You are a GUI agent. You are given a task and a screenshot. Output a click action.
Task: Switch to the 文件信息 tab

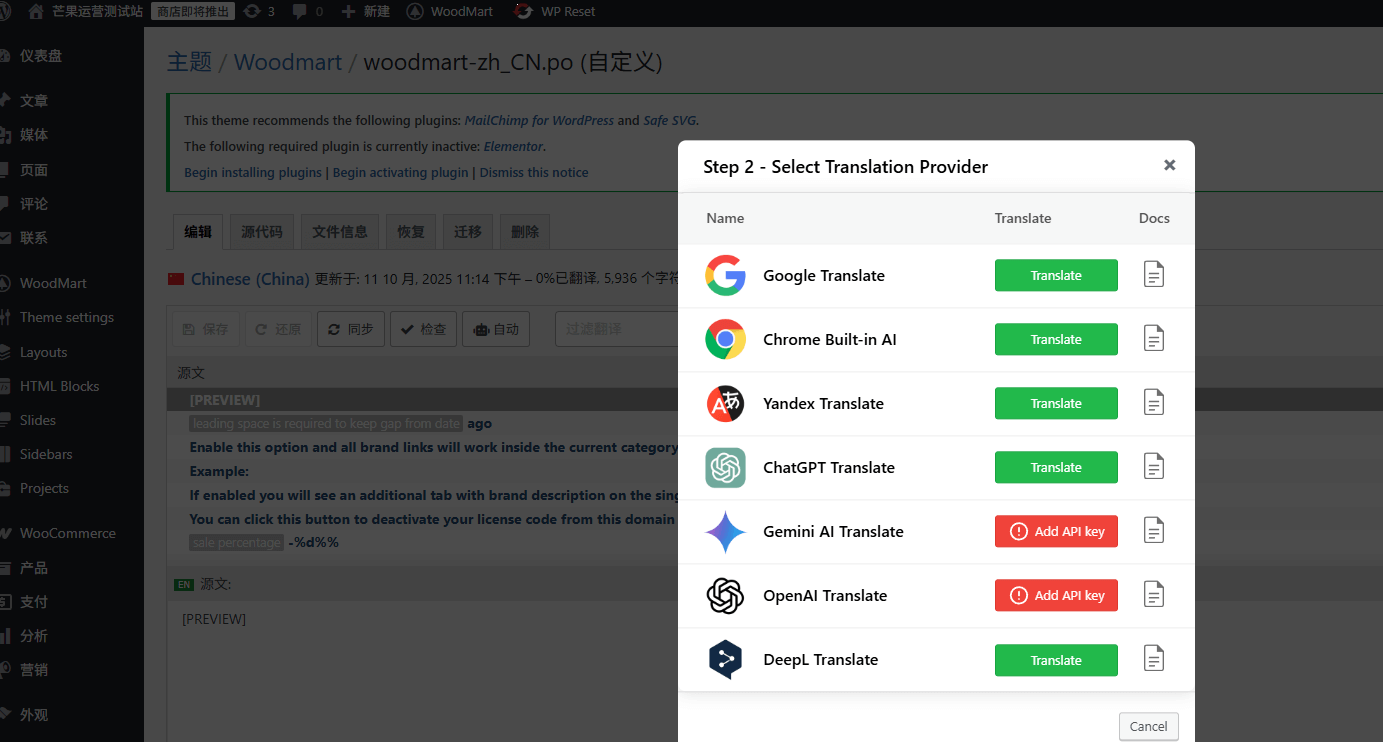[340, 232]
